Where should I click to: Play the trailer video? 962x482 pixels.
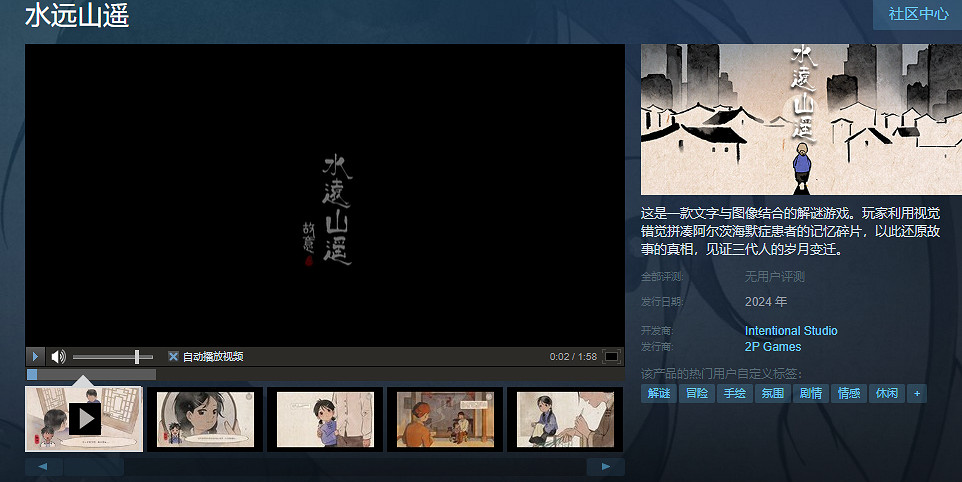[35, 356]
